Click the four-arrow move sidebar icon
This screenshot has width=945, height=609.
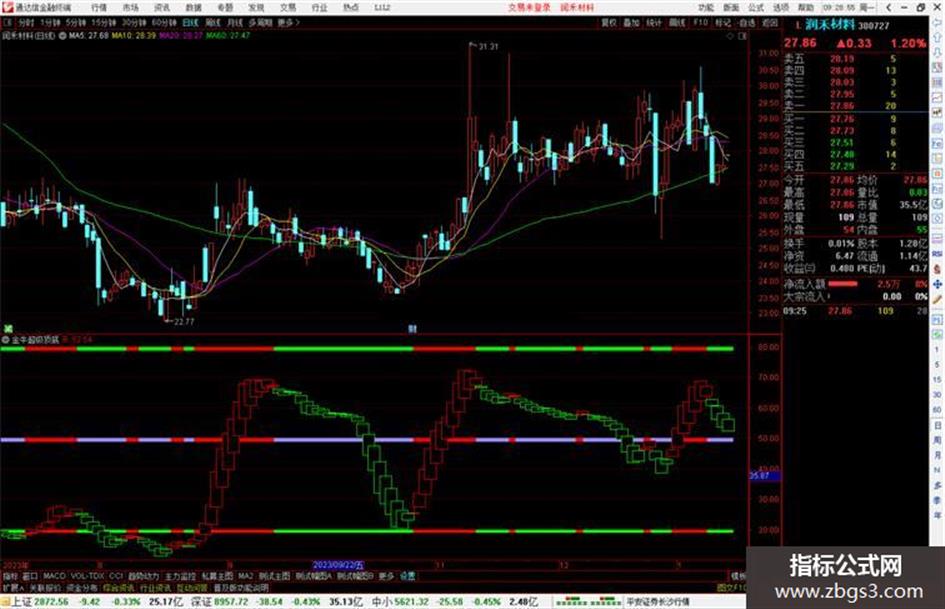(937, 284)
